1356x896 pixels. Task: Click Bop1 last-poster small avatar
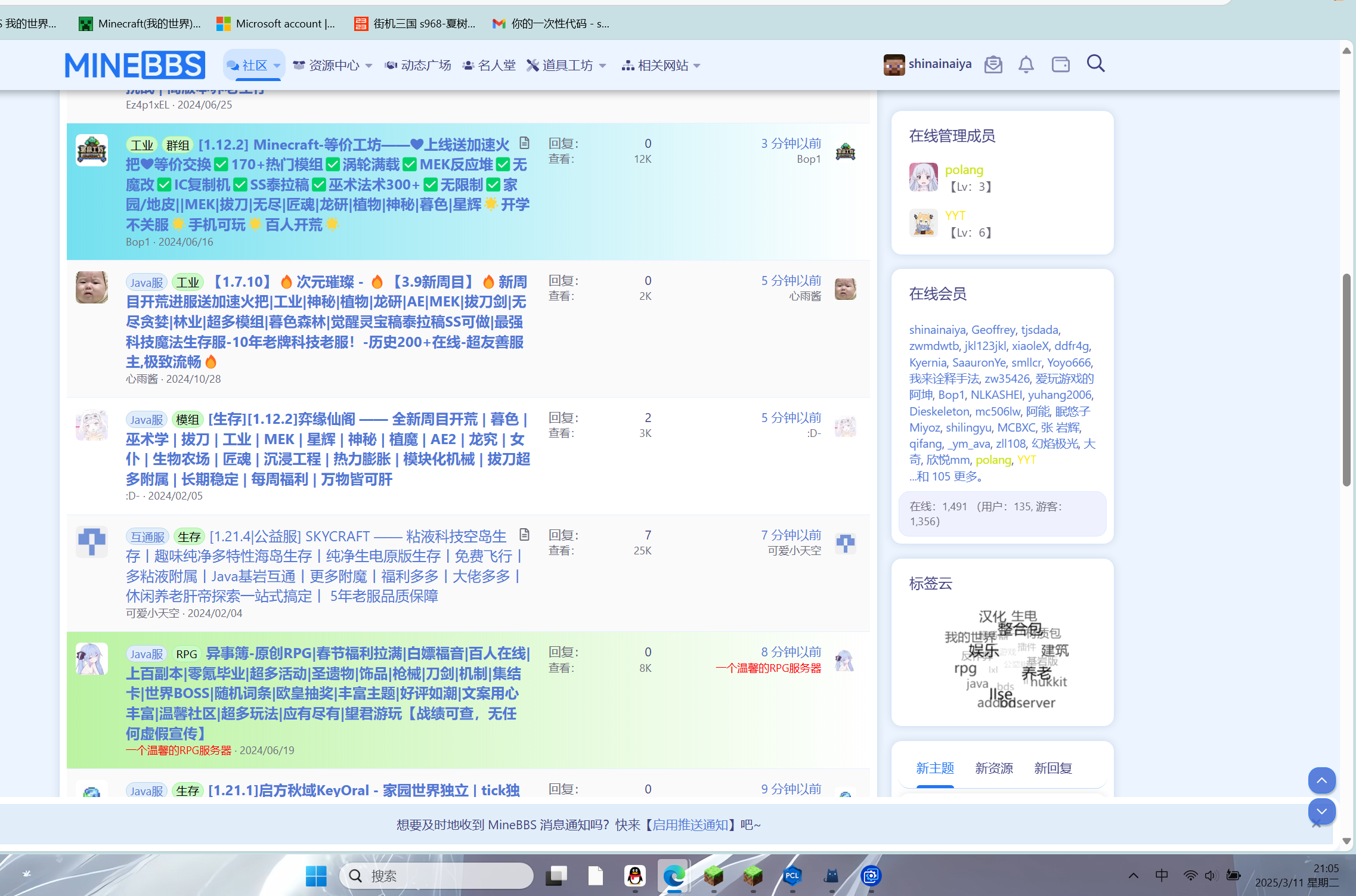click(x=846, y=151)
